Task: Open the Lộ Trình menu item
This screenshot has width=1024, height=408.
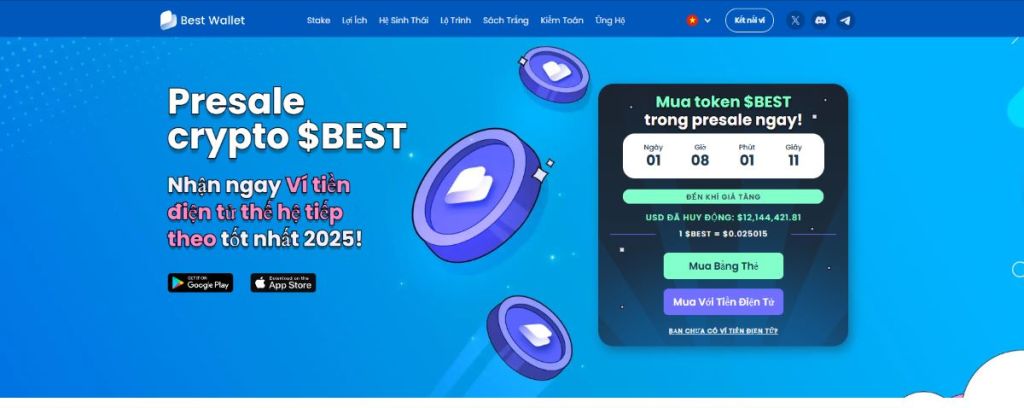Action: click(x=456, y=20)
